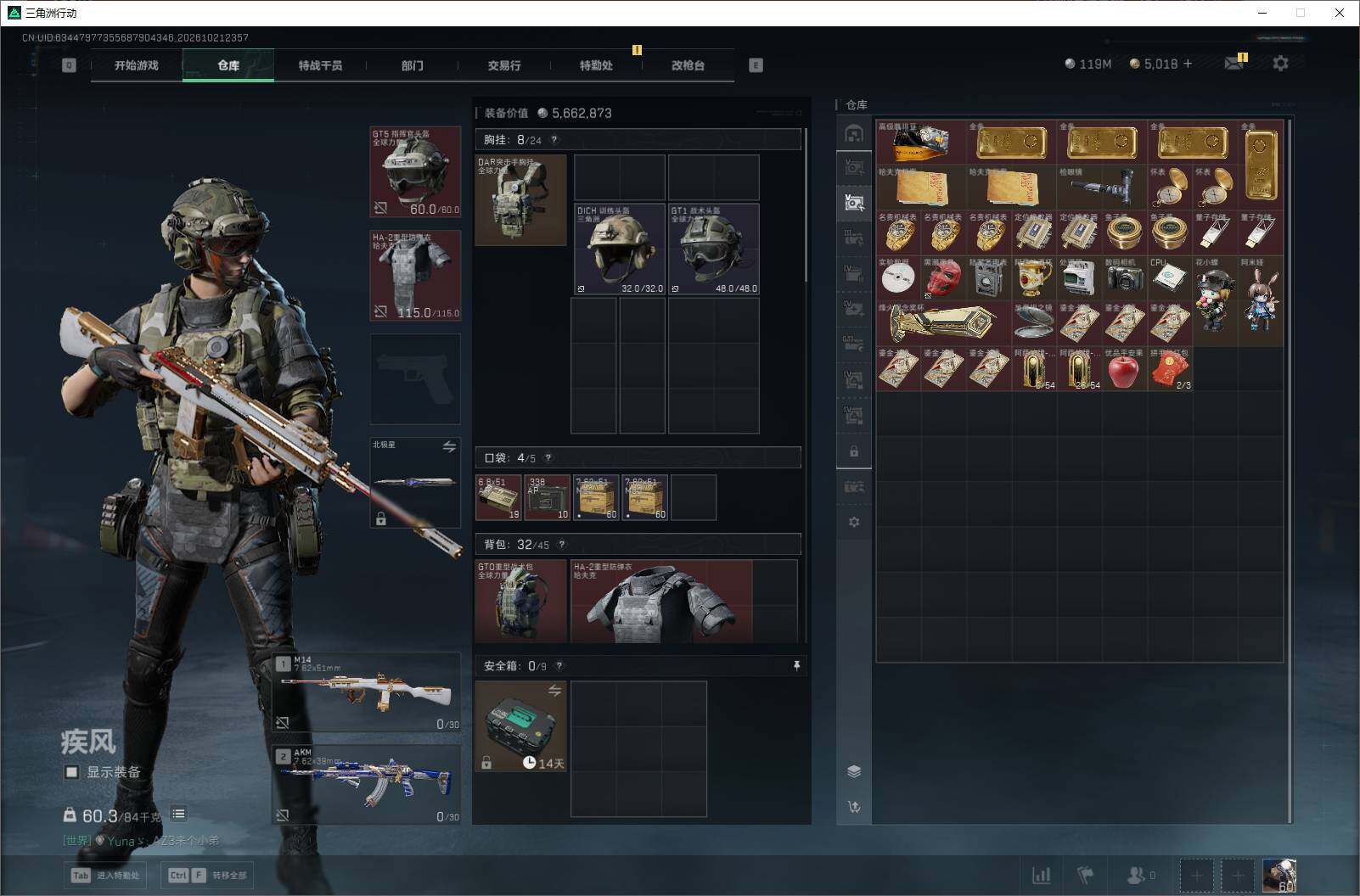Switch to the 开始游戏 tab
This screenshot has height=896, width=1360.
click(137, 65)
